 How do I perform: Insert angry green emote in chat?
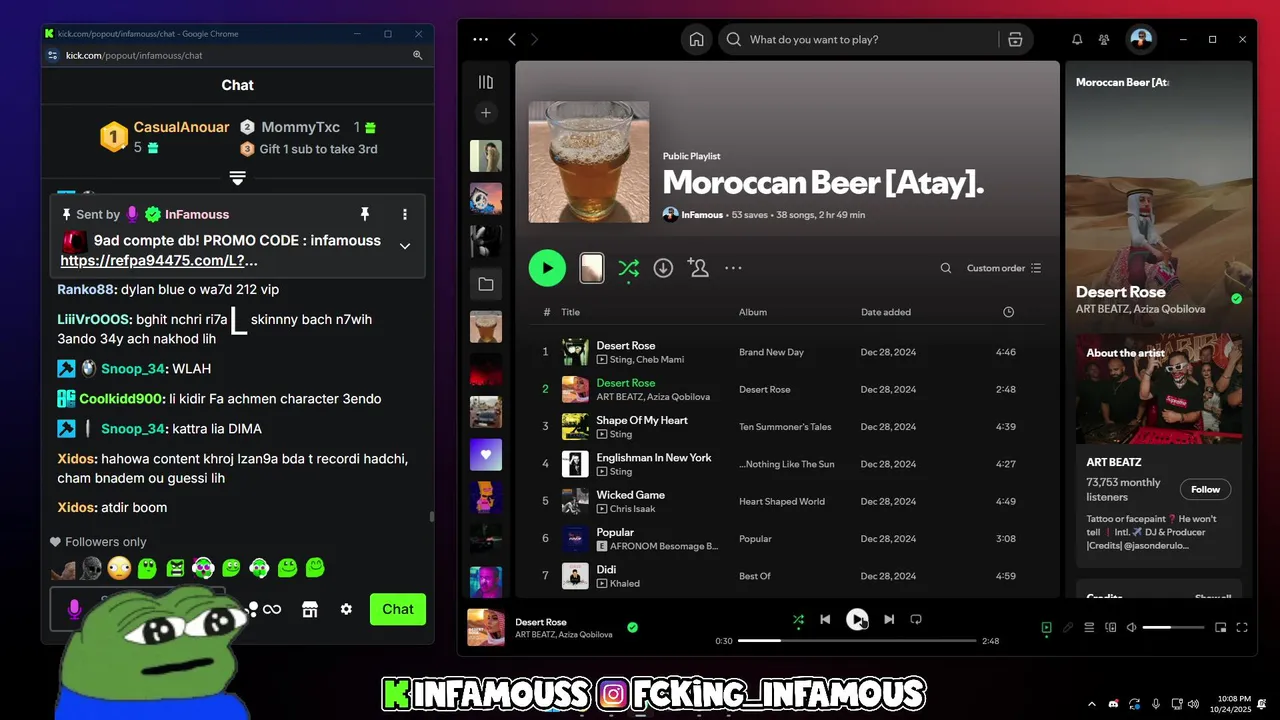(175, 568)
